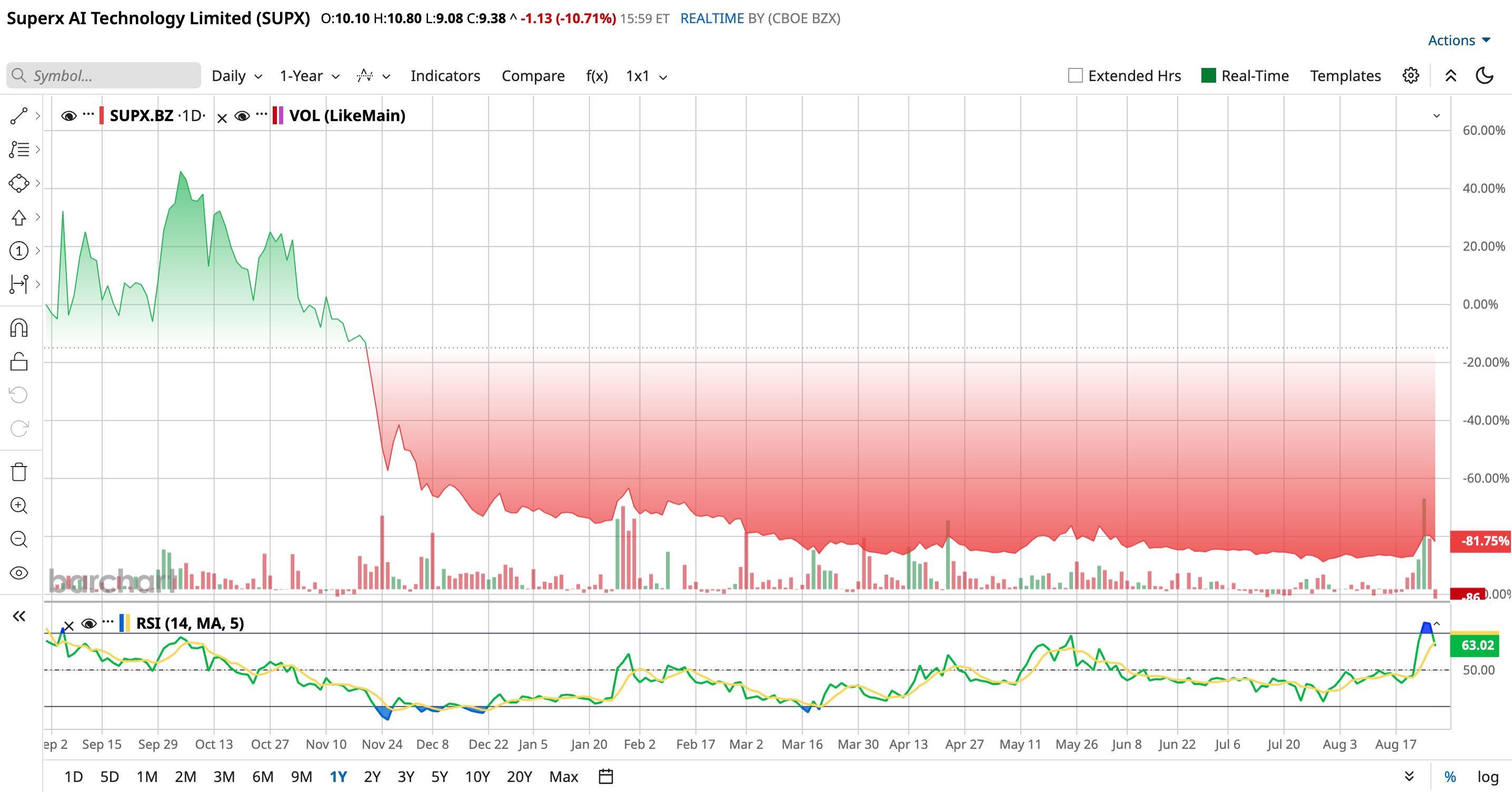Zoom in on the chart

click(x=19, y=506)
